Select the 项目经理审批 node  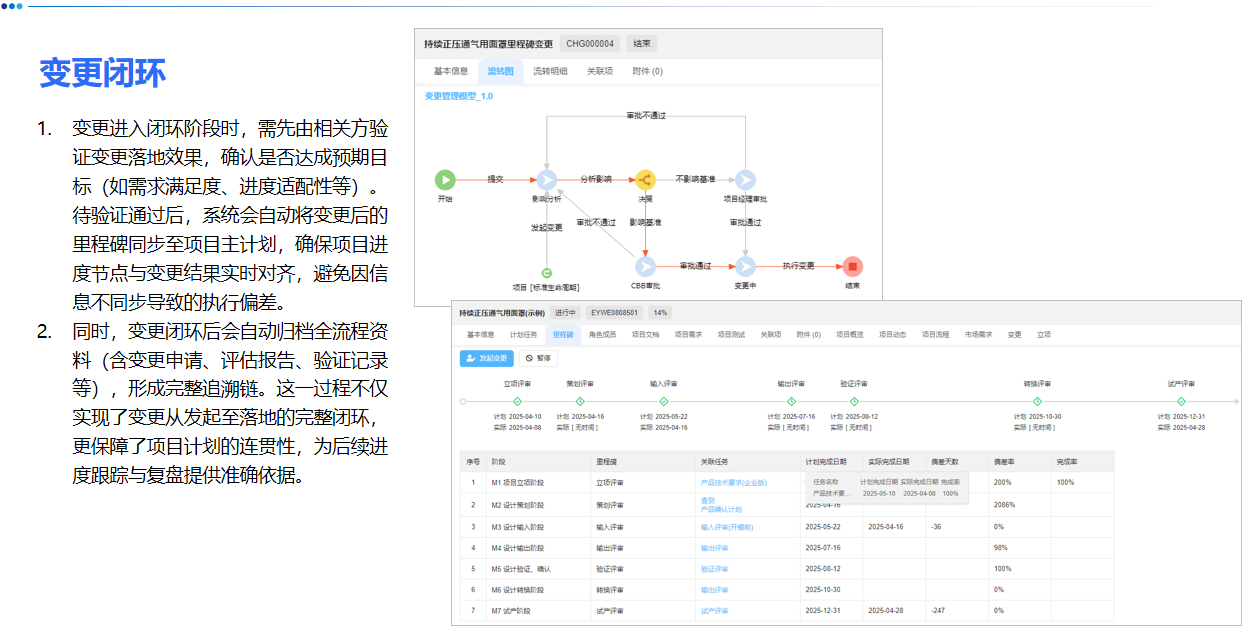point(746,180)
